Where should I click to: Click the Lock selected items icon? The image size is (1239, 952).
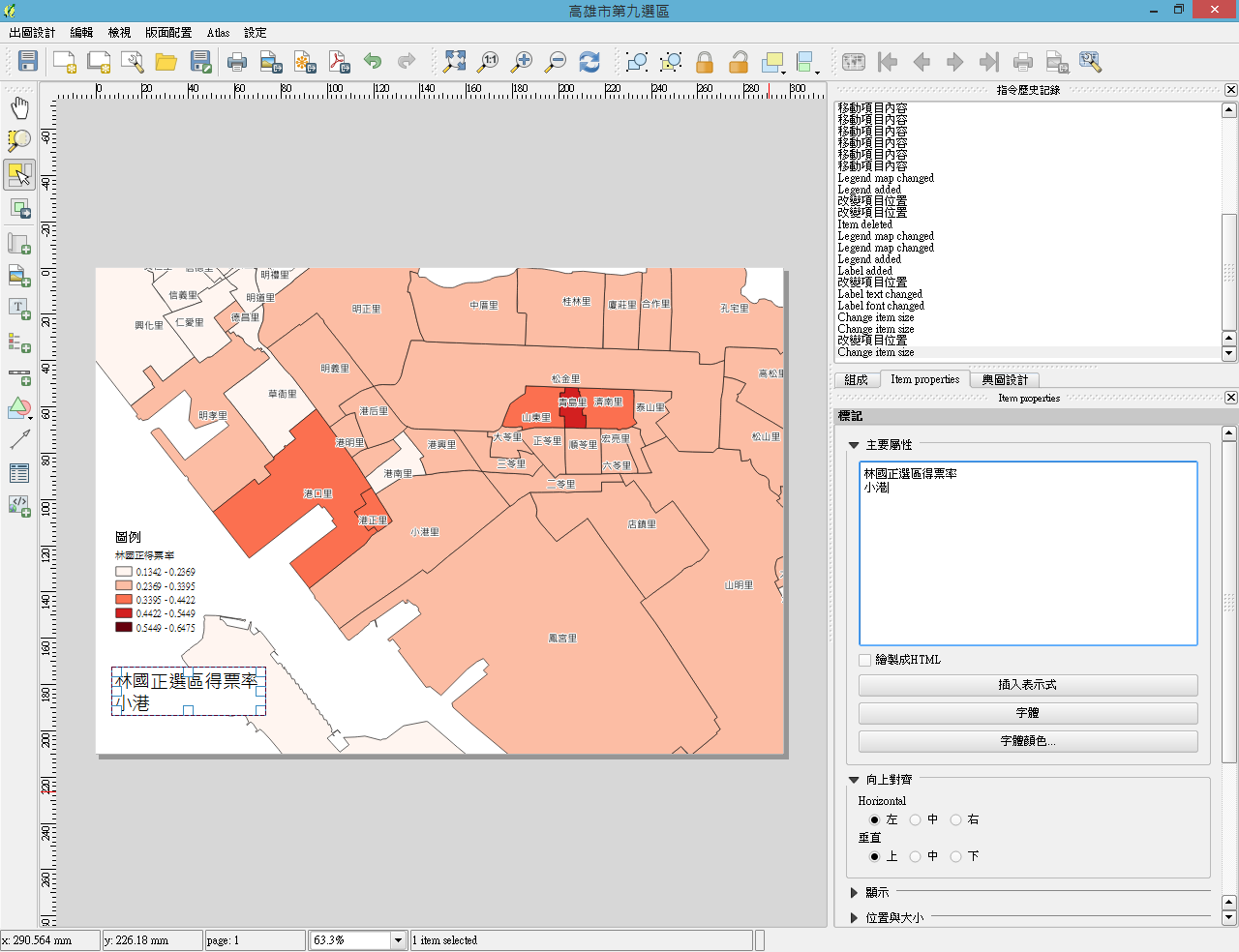click(x=705, y=62)
